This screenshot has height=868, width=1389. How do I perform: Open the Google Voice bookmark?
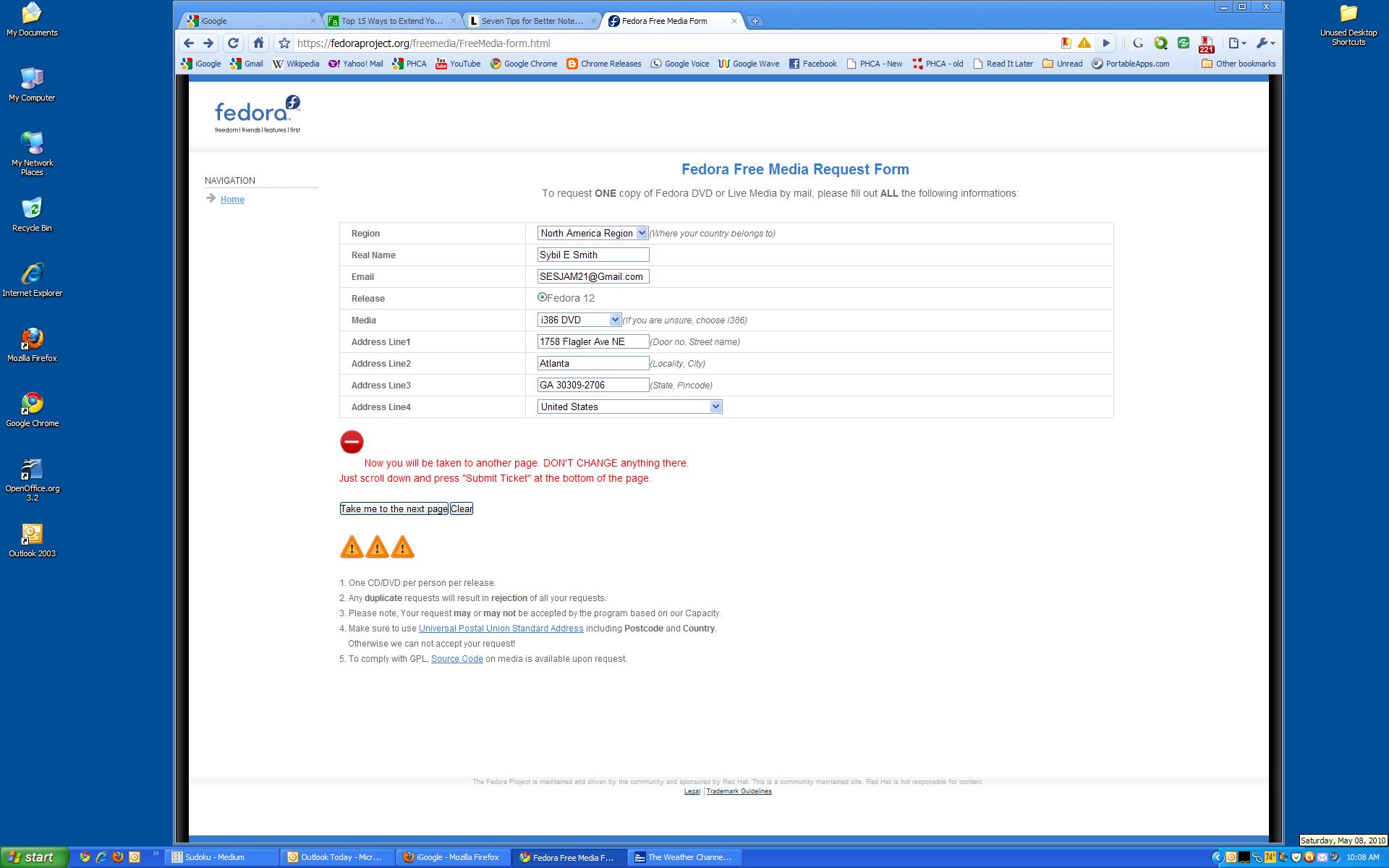680,64
